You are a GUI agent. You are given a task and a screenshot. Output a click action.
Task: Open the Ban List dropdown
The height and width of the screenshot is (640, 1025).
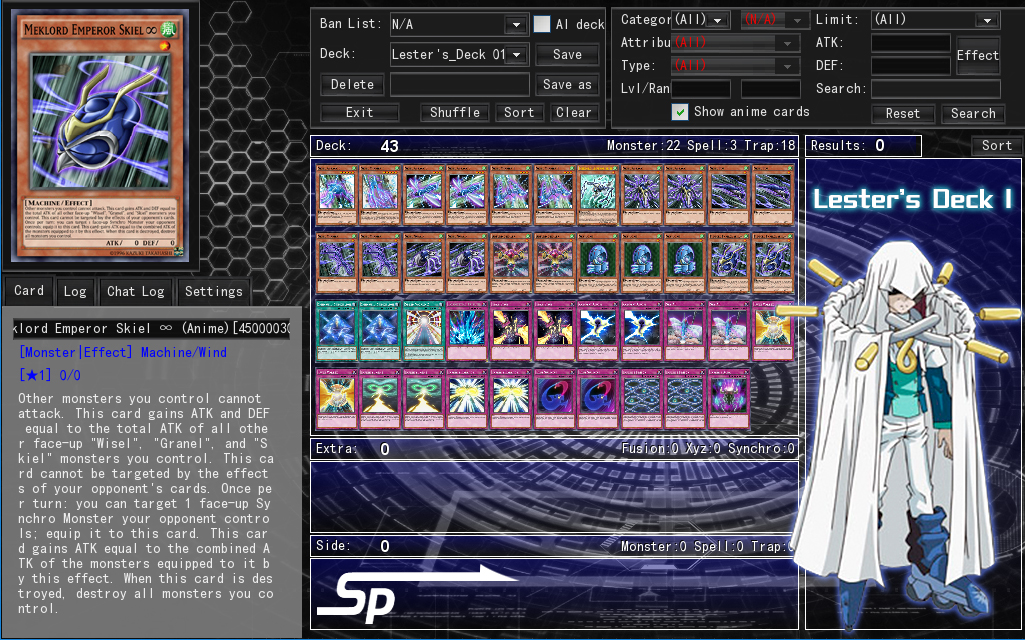458,25
